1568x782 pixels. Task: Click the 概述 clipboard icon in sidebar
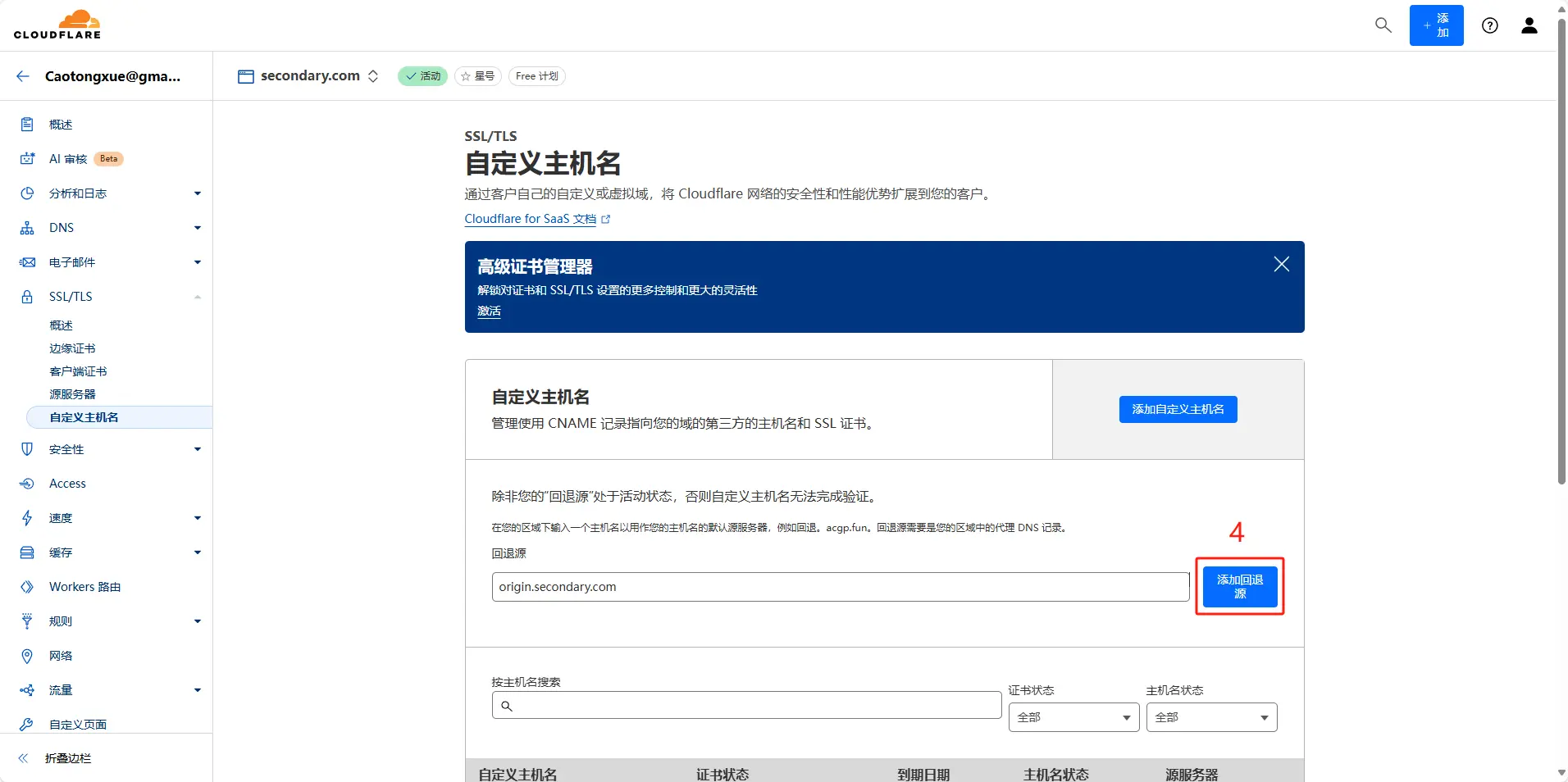click(x=27, y=125)
